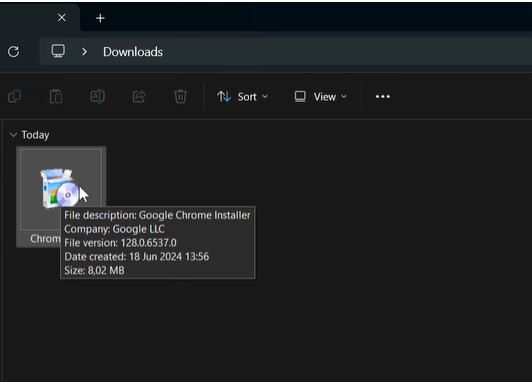This screenshot has width=532, height=382.
Task: Click the Share icon in toolbar
Action: (139, 97)
